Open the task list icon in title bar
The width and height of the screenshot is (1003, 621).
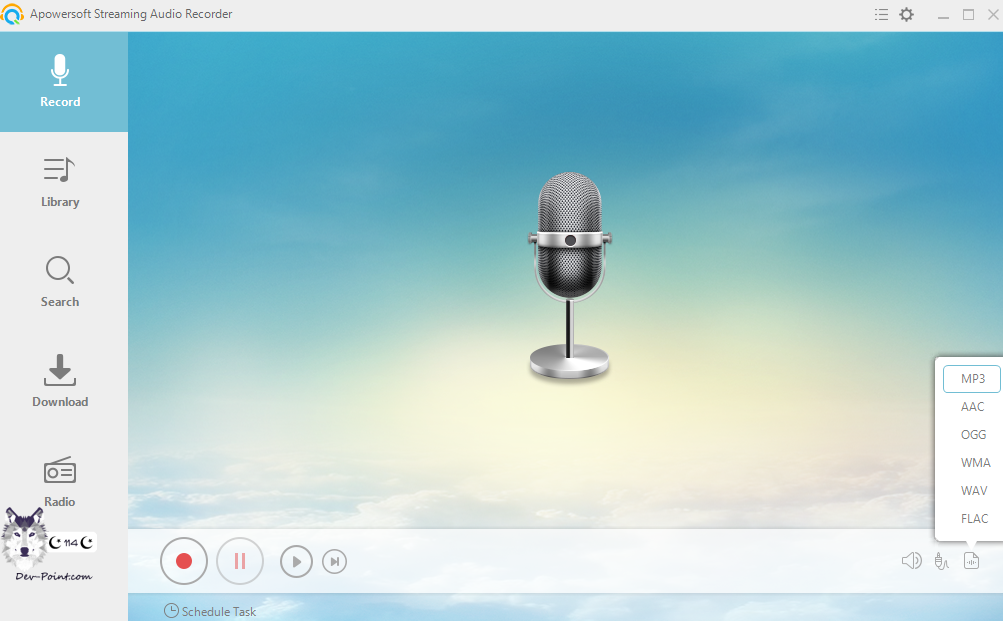[x=881, y=15]
